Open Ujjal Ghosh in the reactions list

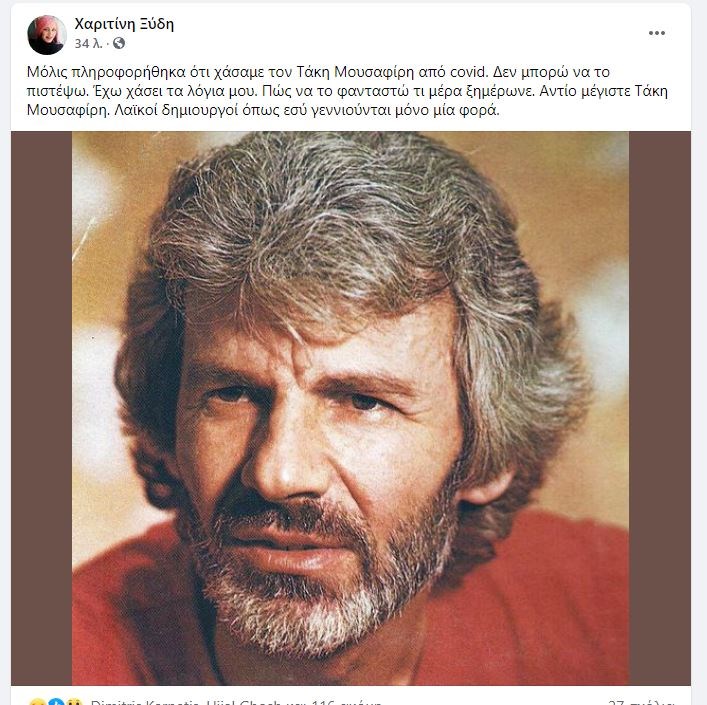pyautogui.click(x=243, y=702)
